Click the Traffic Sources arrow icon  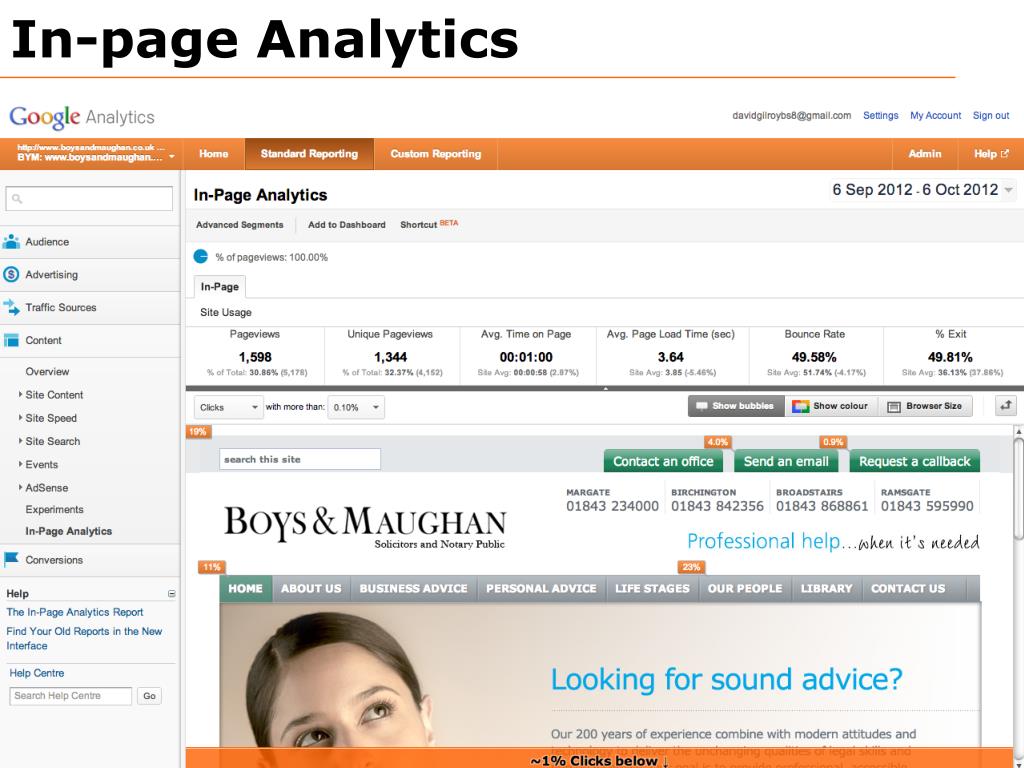[11, 307]
